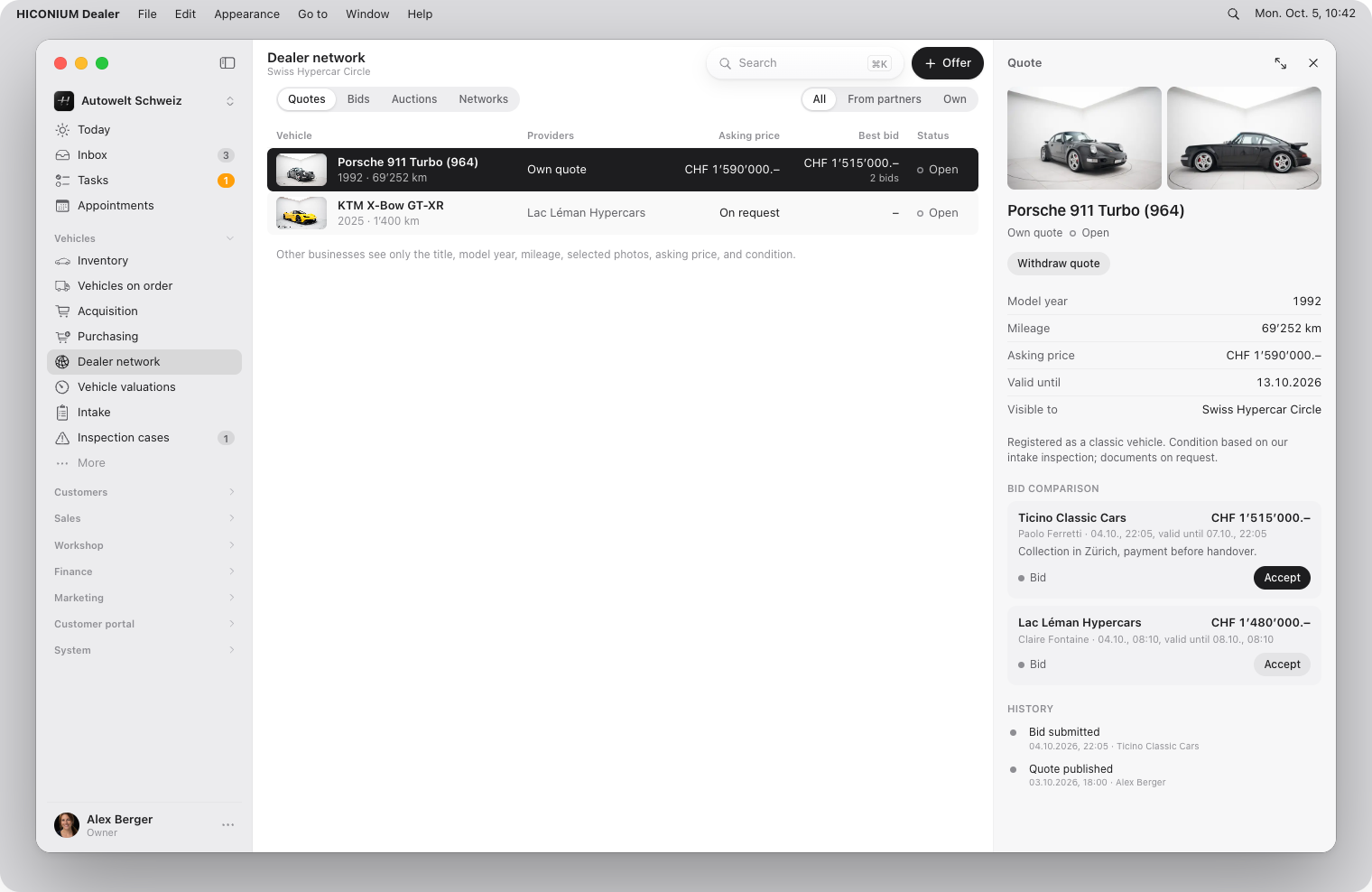
Task: Show More vehicle items
Action: 144,463
